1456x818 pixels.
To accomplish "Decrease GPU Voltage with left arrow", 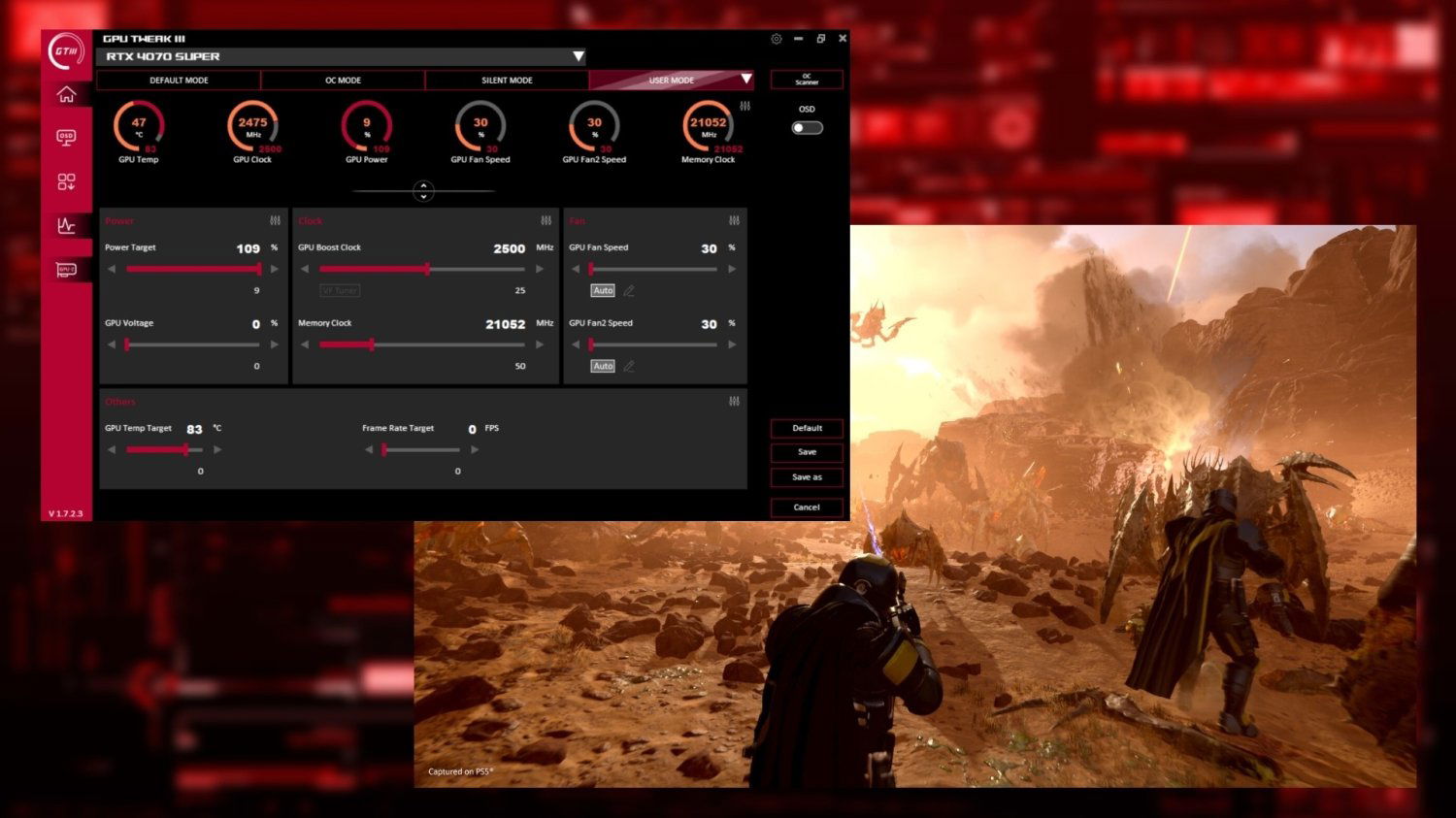I will (112, 344).
